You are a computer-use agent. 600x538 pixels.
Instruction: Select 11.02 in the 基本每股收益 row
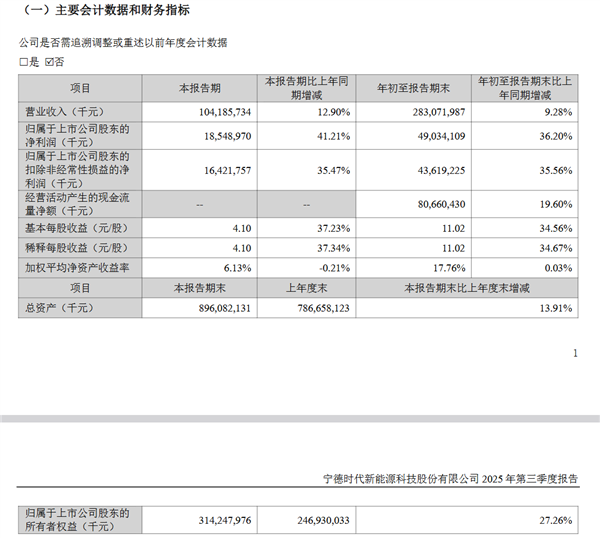pyautogui.click(x=453, y=228)
